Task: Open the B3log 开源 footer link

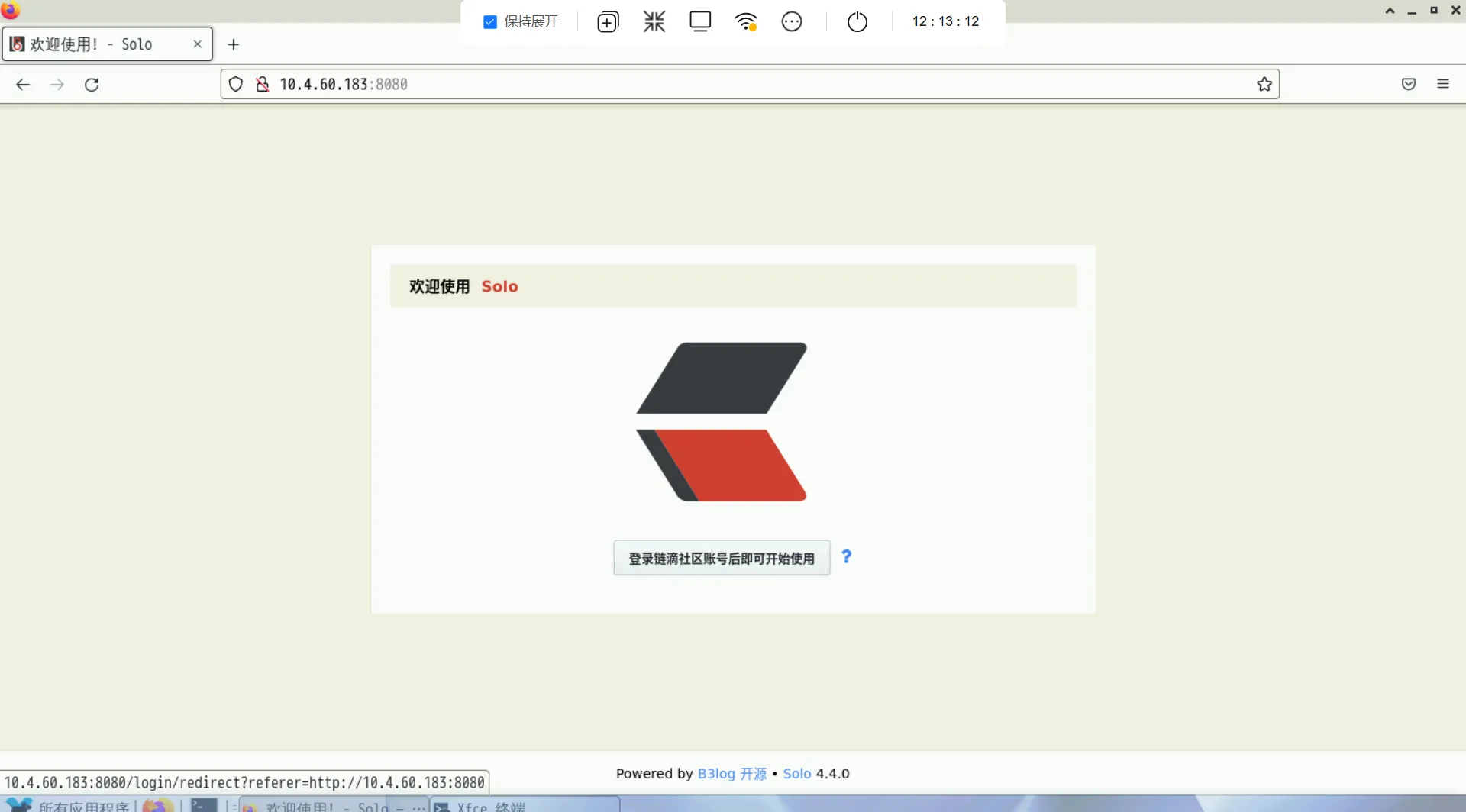Action: [x=732, y=774]
